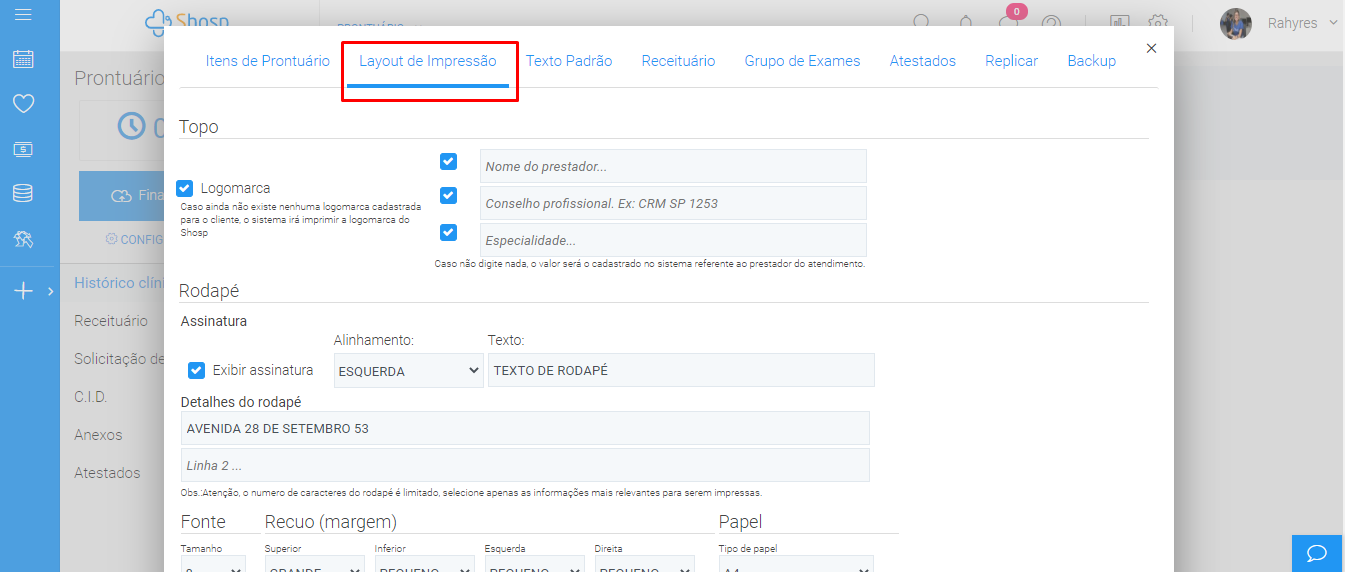
Task: Open Atestados in the background left menu
Action: coord(107,473)
